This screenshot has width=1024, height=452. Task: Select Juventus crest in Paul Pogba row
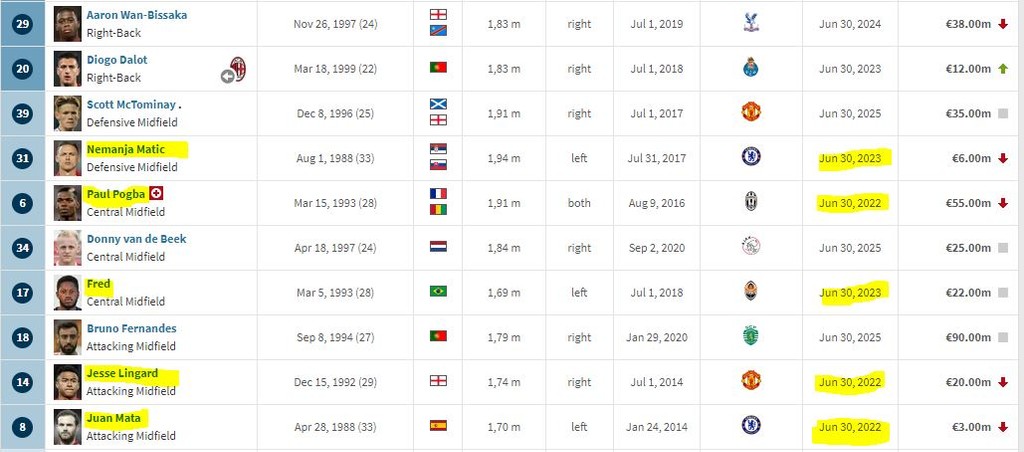click(x=751, y=202)
